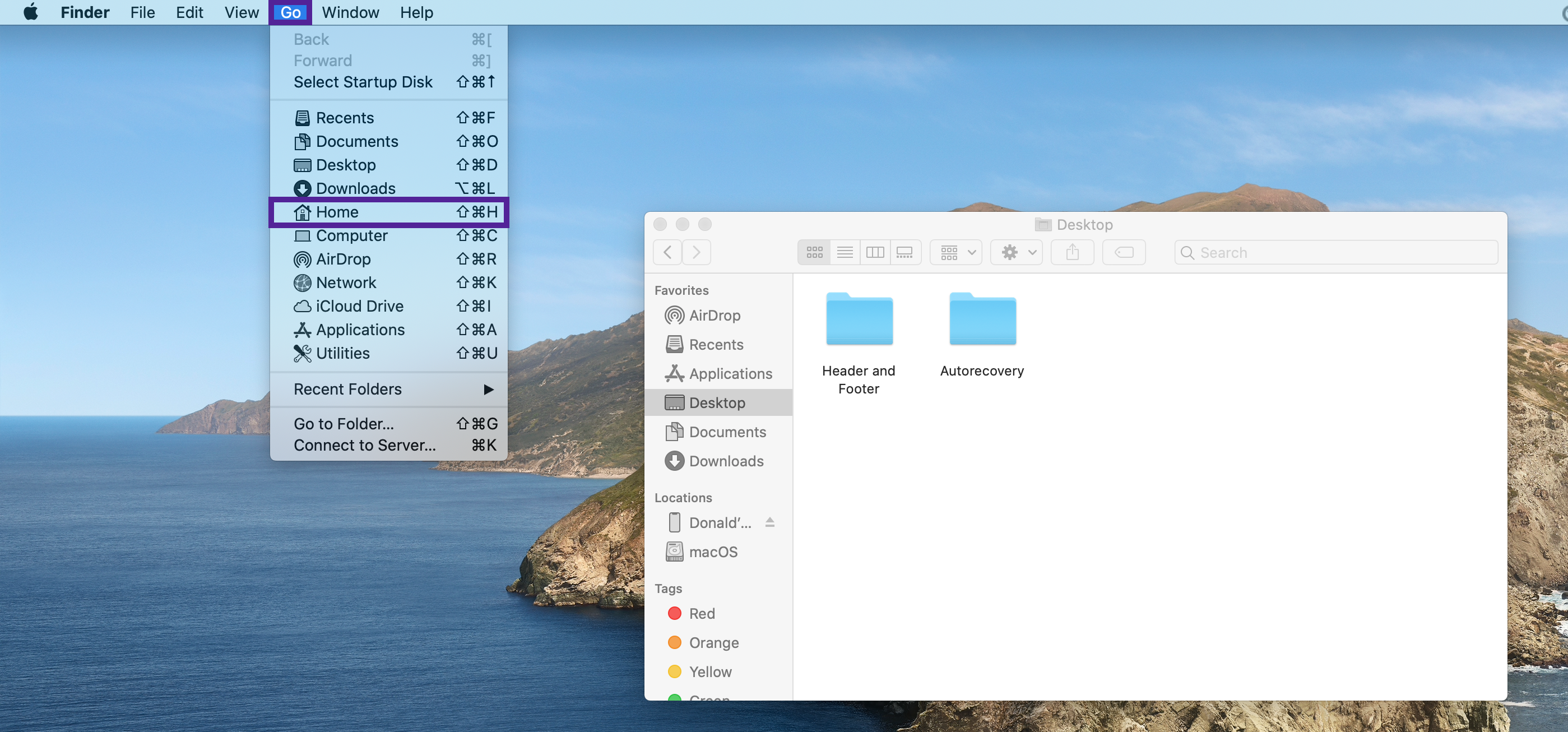Image resolution: width=1568 pixels, height=732 pixels.
Task: Switch to gallery view in Finder
Action: pos(905,252)
